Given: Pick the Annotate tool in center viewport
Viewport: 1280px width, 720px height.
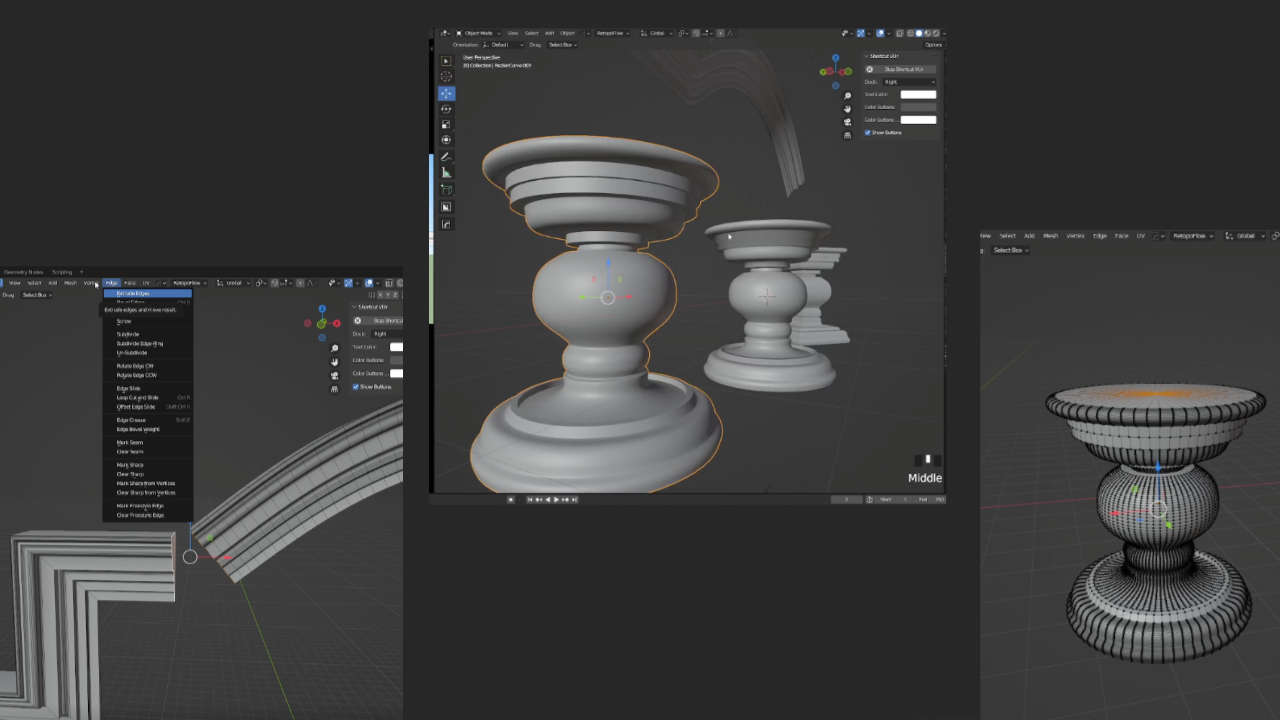Looking at the screenshot, I should pos(446,157).
